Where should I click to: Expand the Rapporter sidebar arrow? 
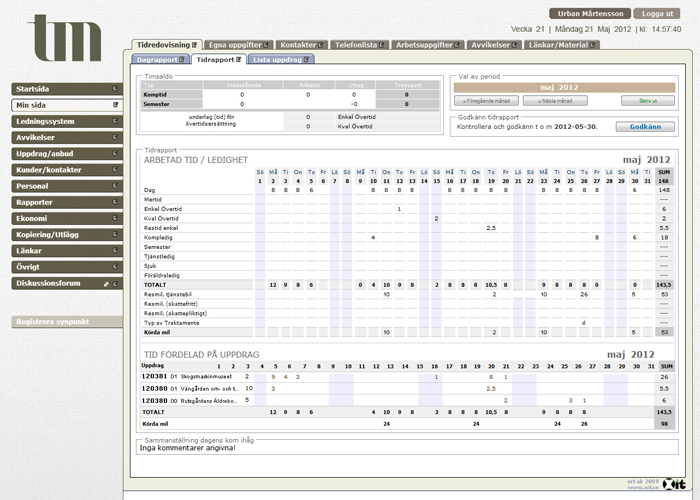click(x=115, y=202)
